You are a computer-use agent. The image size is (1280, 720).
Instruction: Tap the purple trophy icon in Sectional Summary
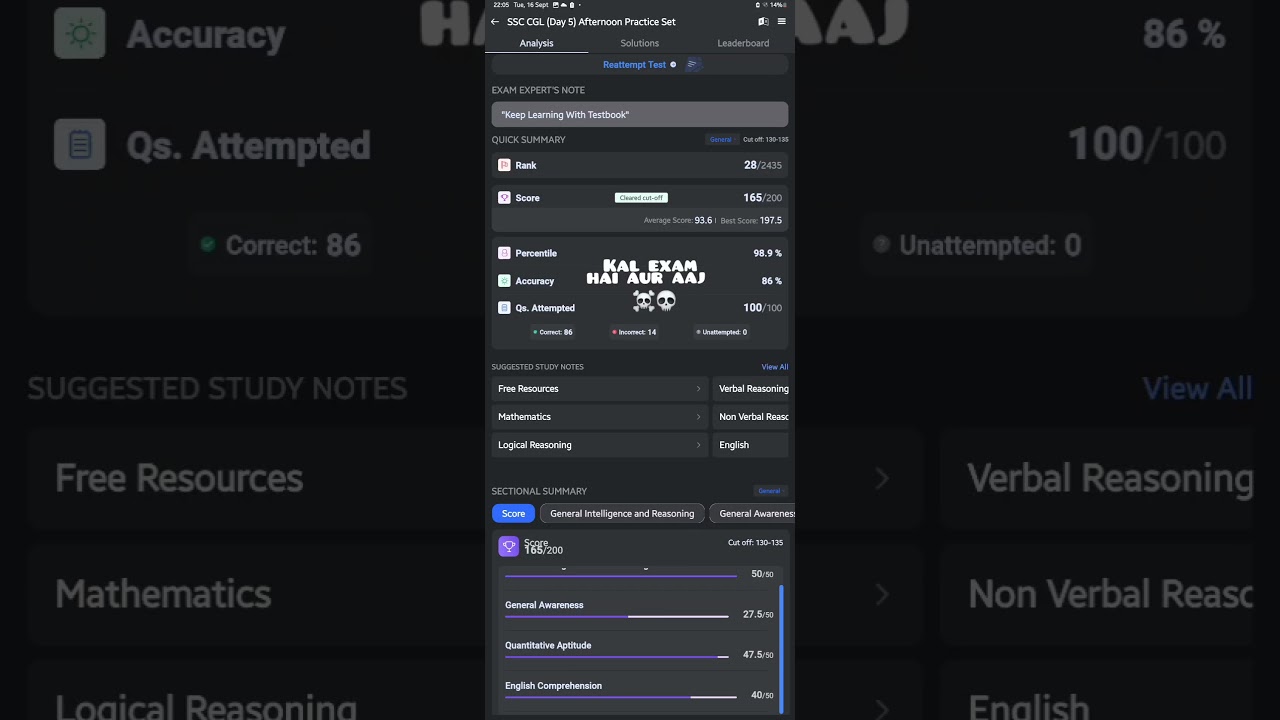pos(508,546)
